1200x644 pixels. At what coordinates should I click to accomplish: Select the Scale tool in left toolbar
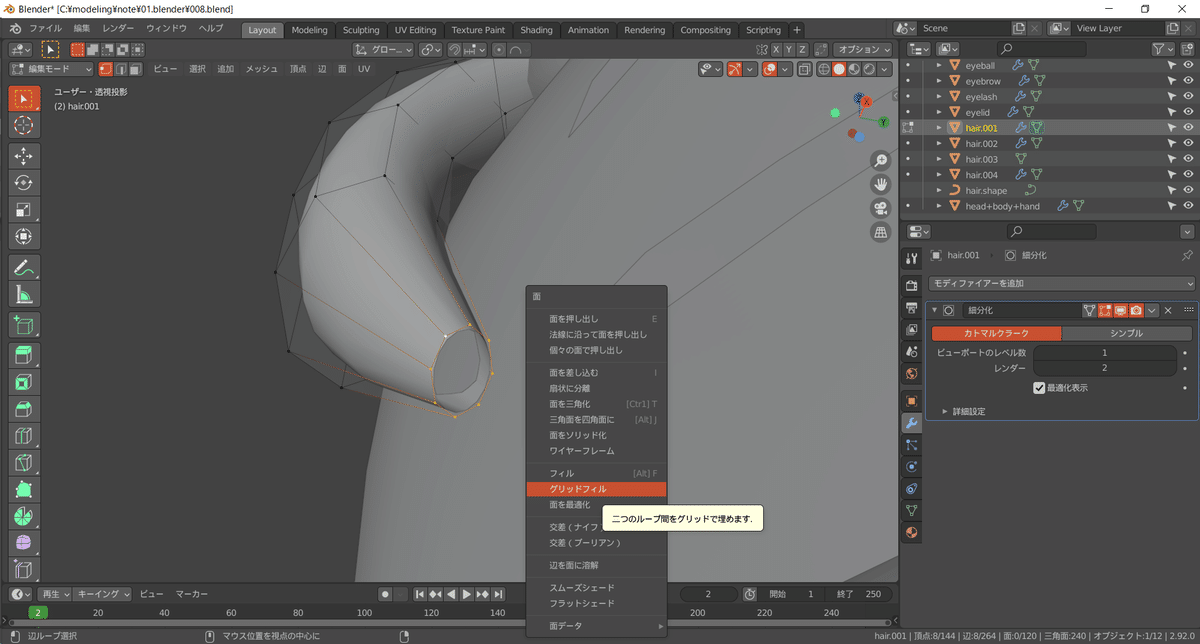point(24,210)
